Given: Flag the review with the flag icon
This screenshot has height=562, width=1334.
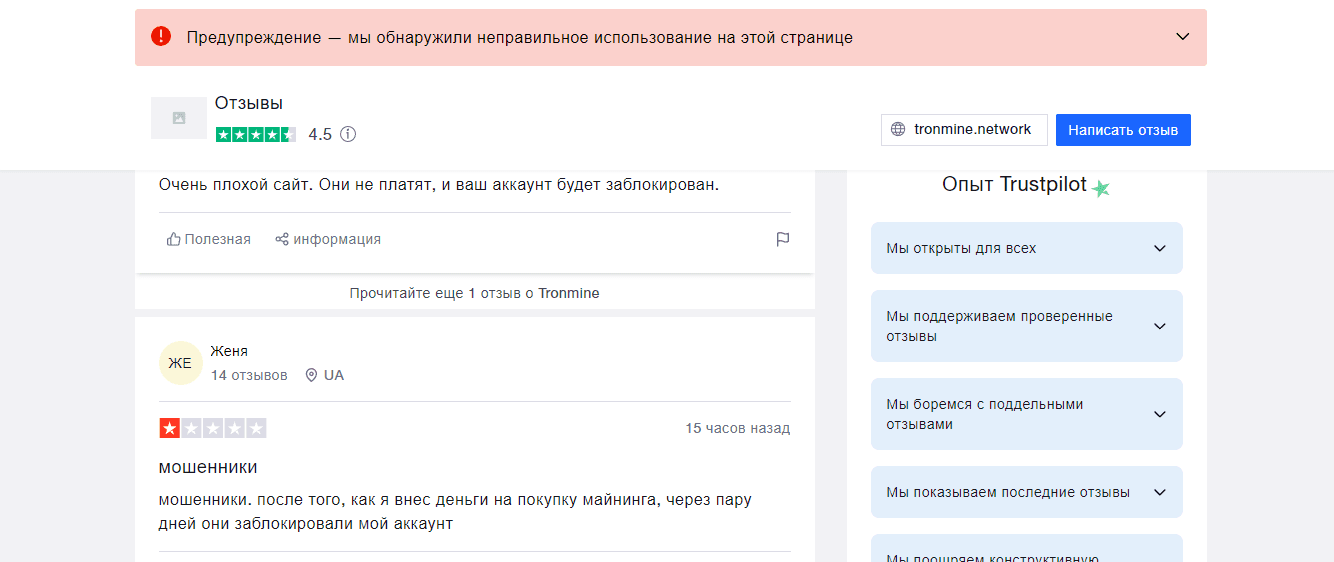Looking at the screenshot, I should 783,239.
